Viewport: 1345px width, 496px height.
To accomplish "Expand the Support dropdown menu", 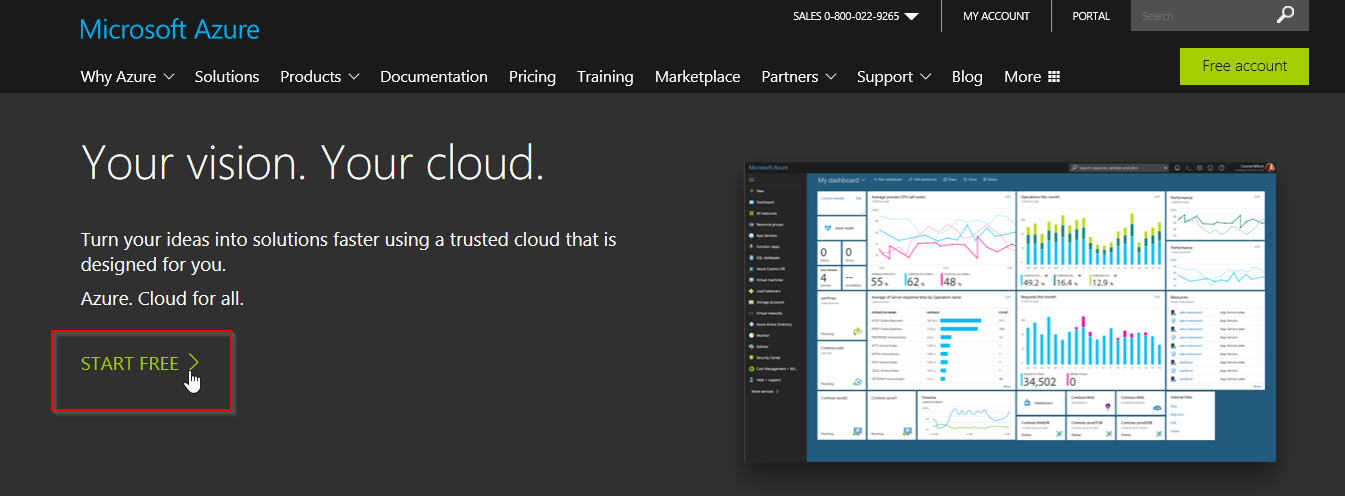I will (893, 77).
